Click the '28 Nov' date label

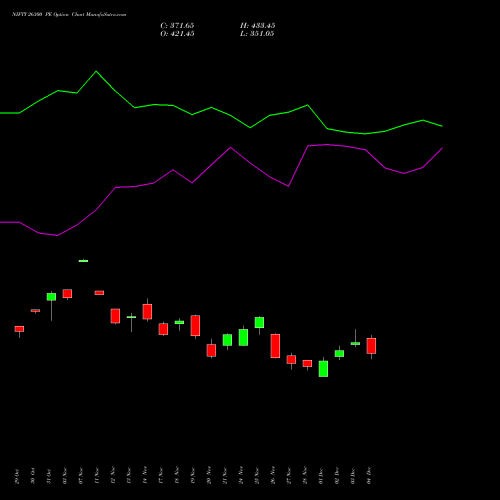pyautogui.click(x=305, y=475)
